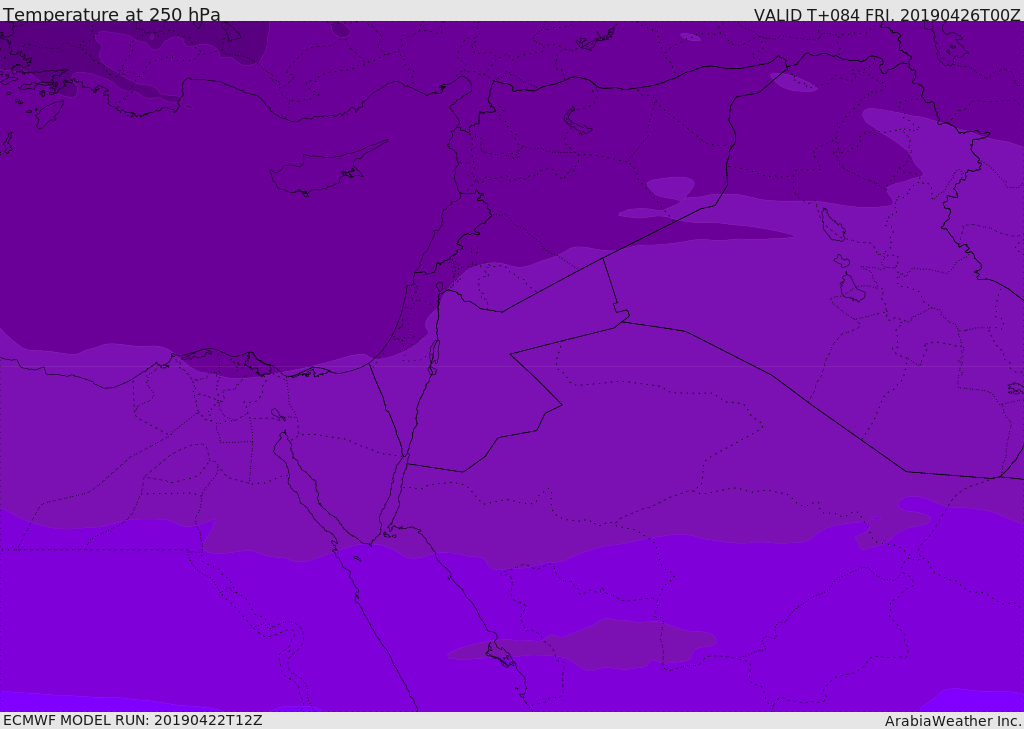Click the Dead Sea on the map

[x=434, y=353]
